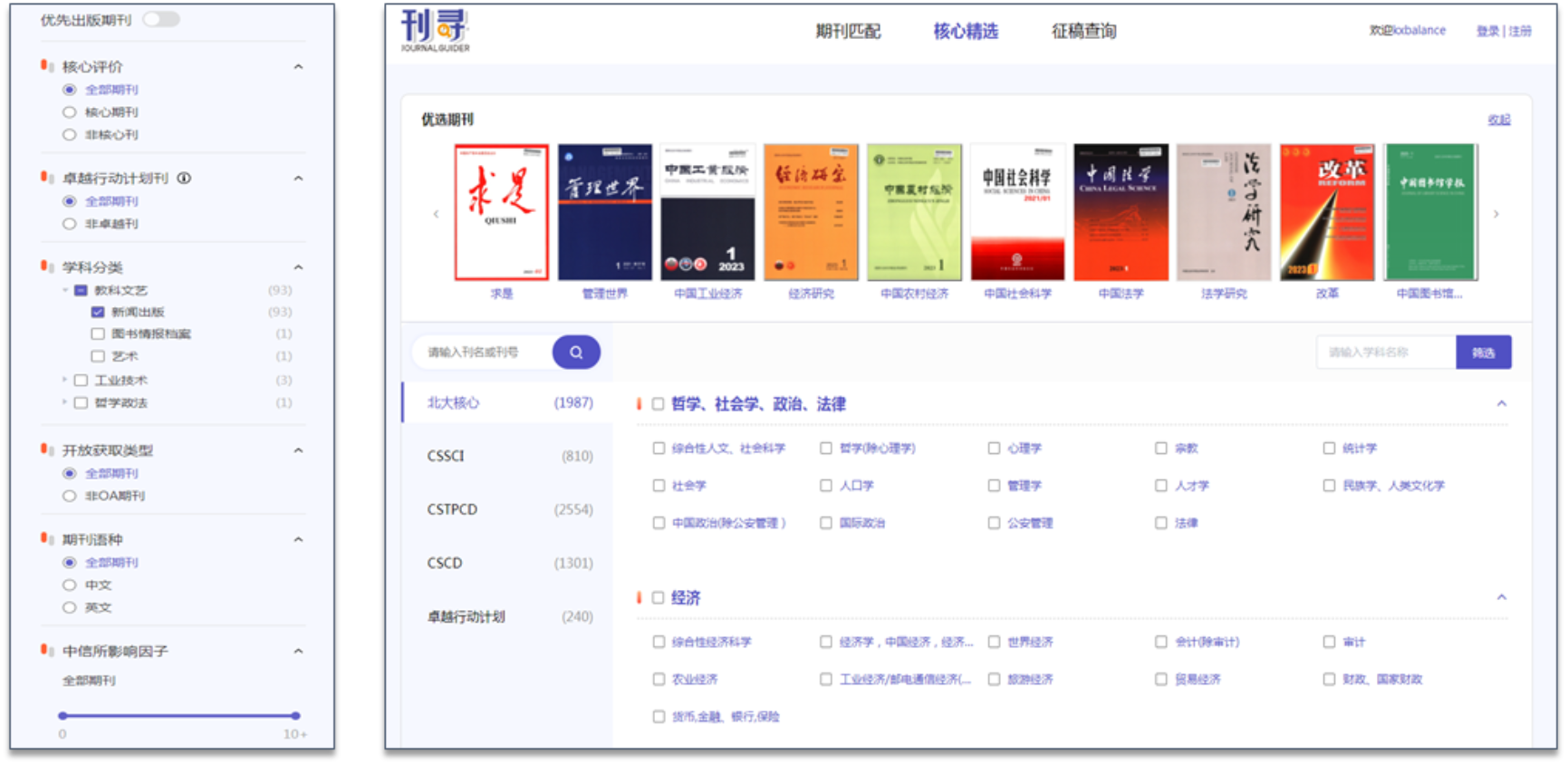Viewport: 1568px width, 765px height.
Task: Open the 征稿查询 nav tab
Action: click(1083, 31)
